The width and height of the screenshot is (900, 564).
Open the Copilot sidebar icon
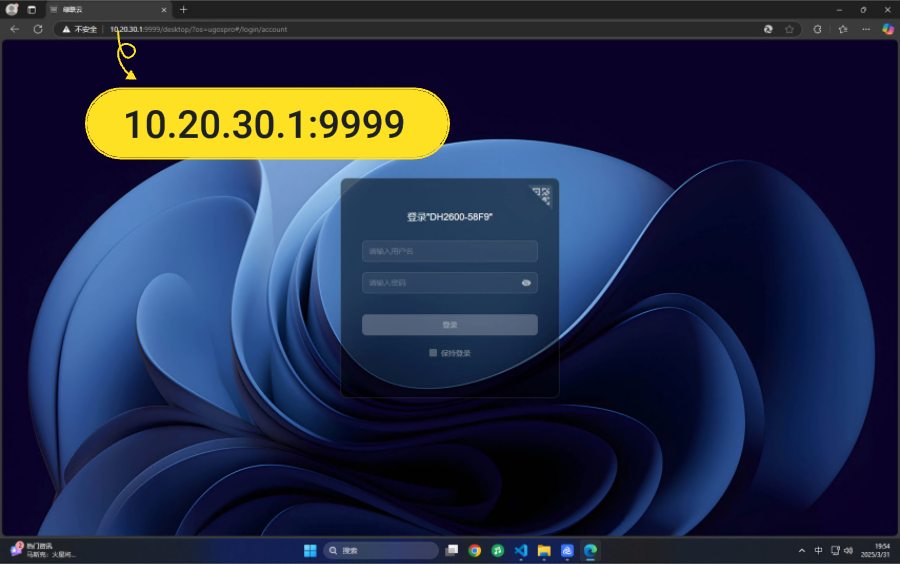coord(887,29)
